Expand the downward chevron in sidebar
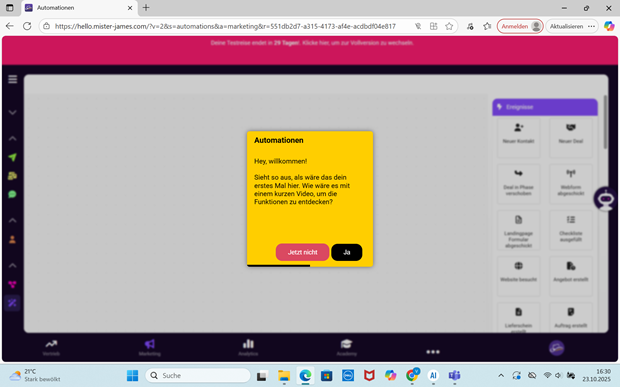620x387 pixels. 13,112
